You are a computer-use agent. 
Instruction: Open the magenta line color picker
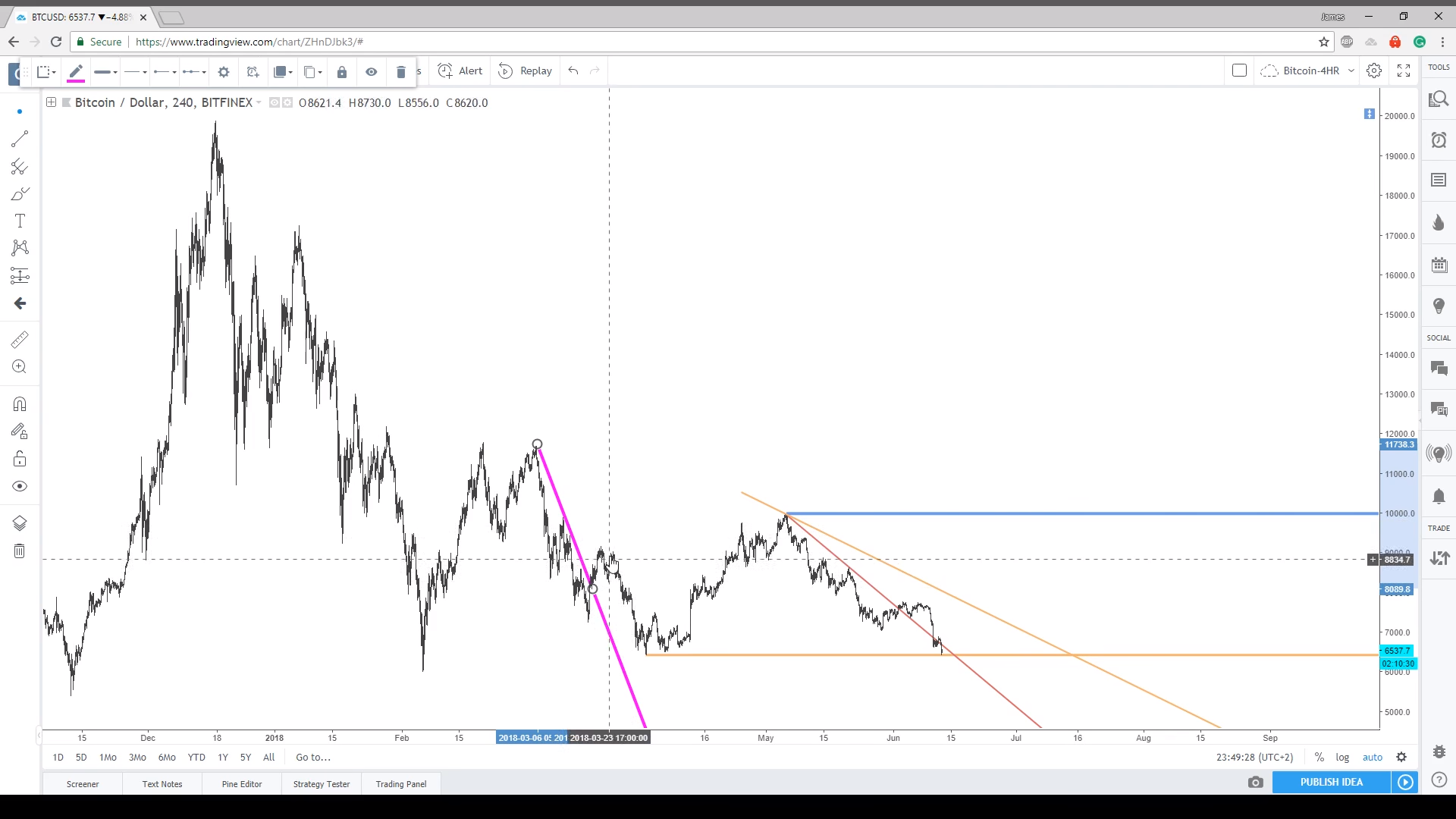(x=76, y=72)
